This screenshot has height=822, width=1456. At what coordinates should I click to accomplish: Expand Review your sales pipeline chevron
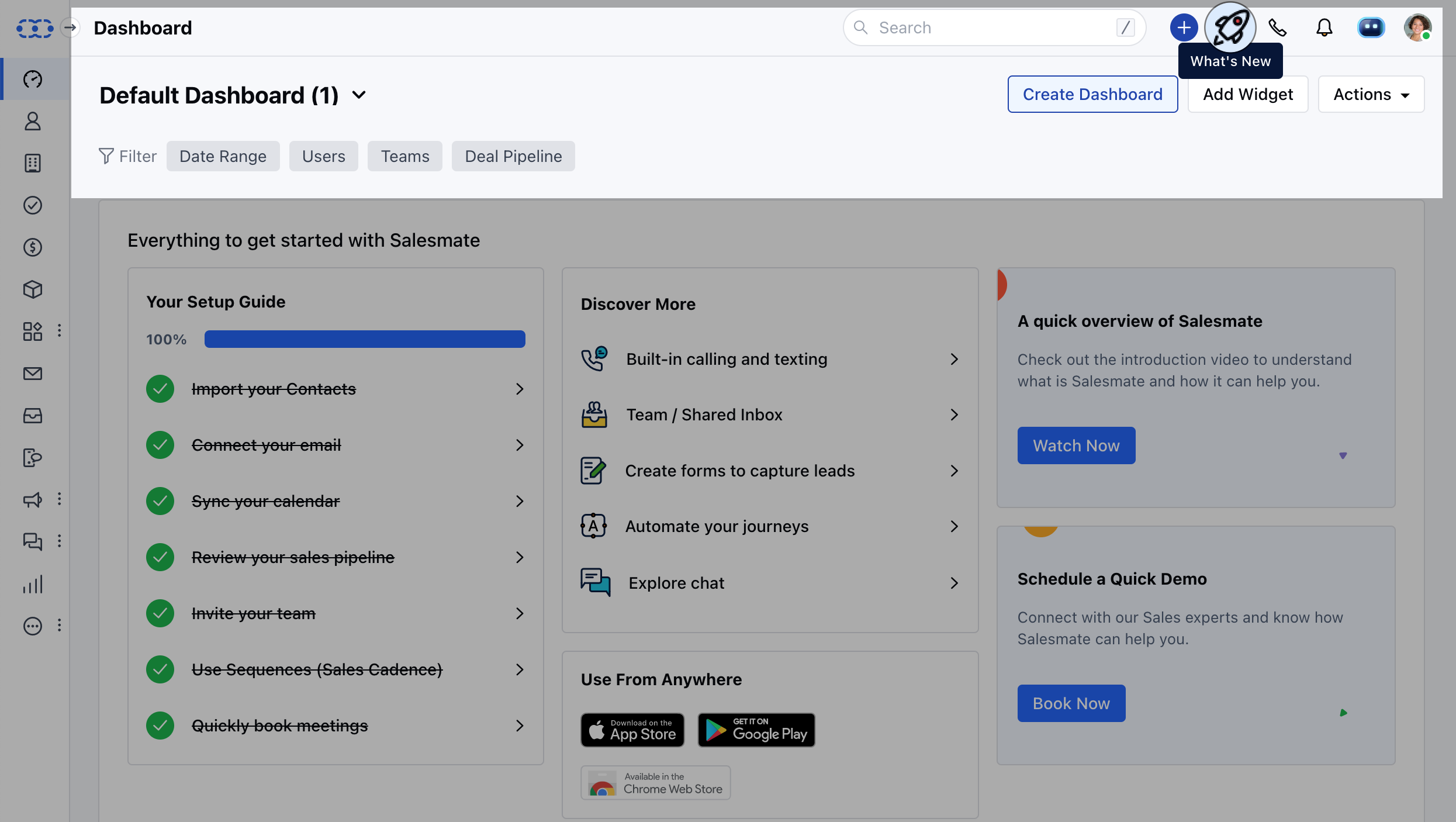tap(520, 557)
